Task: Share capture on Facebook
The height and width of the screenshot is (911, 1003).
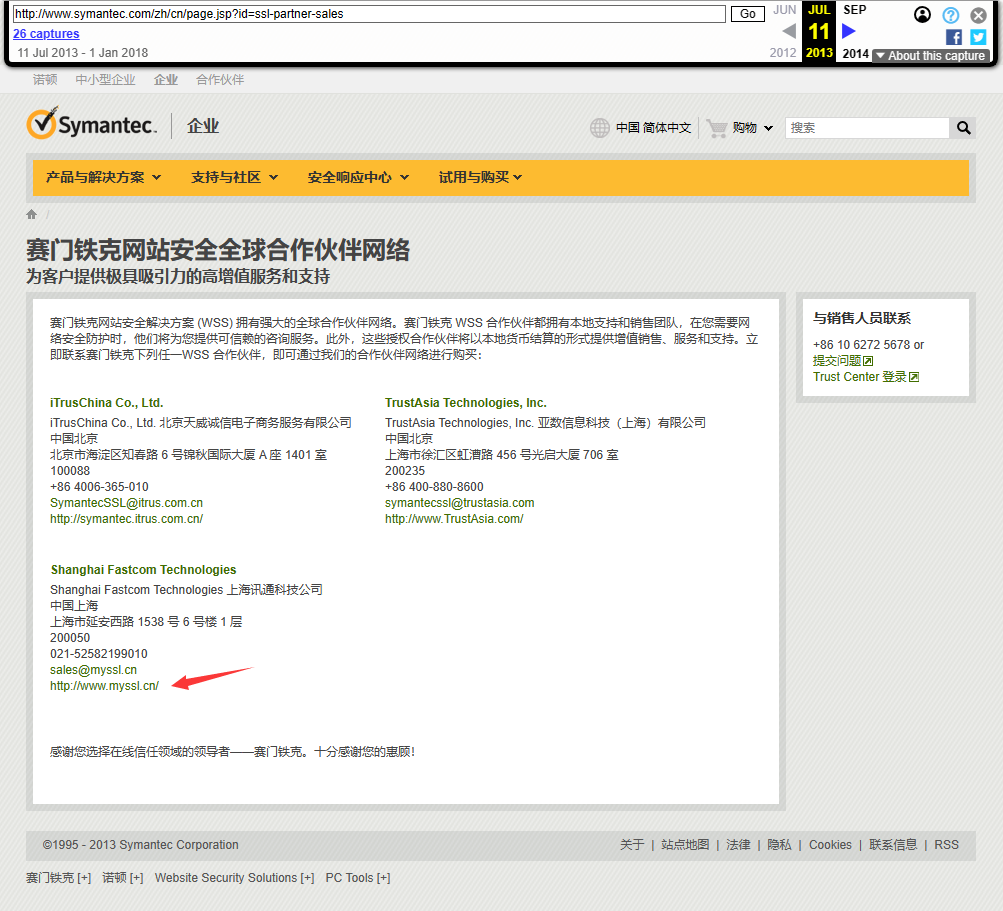Action: [x=953, y=37]
